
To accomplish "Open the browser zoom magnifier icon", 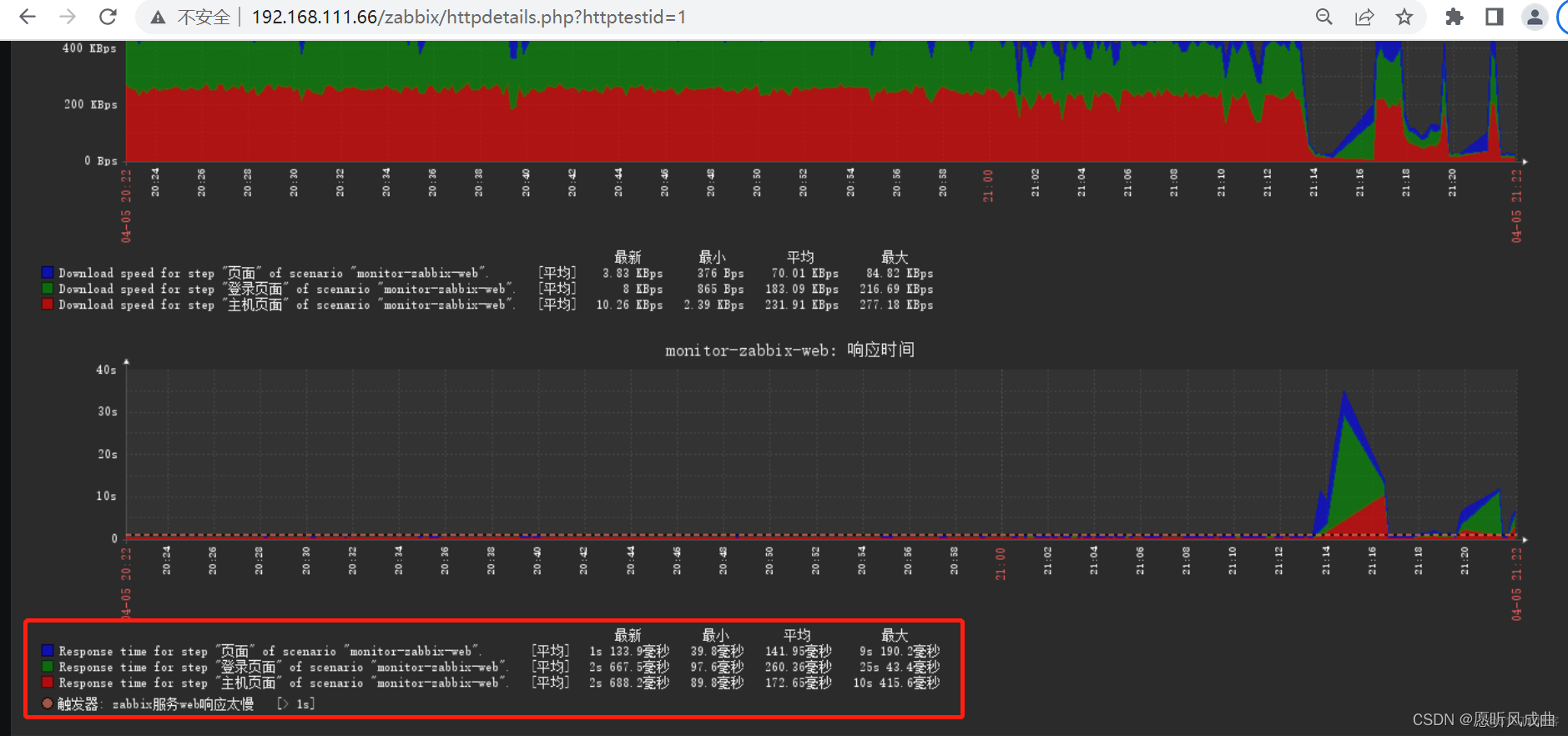I will 1323,17.
